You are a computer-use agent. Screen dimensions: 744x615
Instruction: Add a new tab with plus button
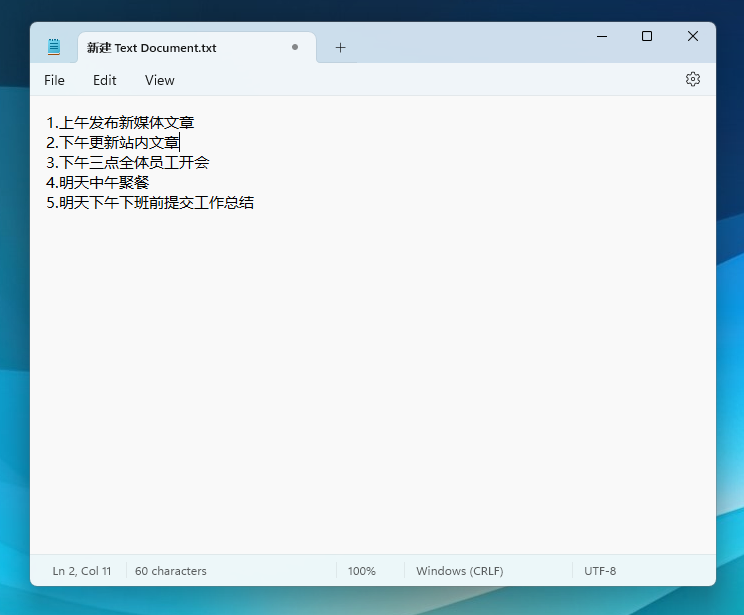click(x=340, y=47)
